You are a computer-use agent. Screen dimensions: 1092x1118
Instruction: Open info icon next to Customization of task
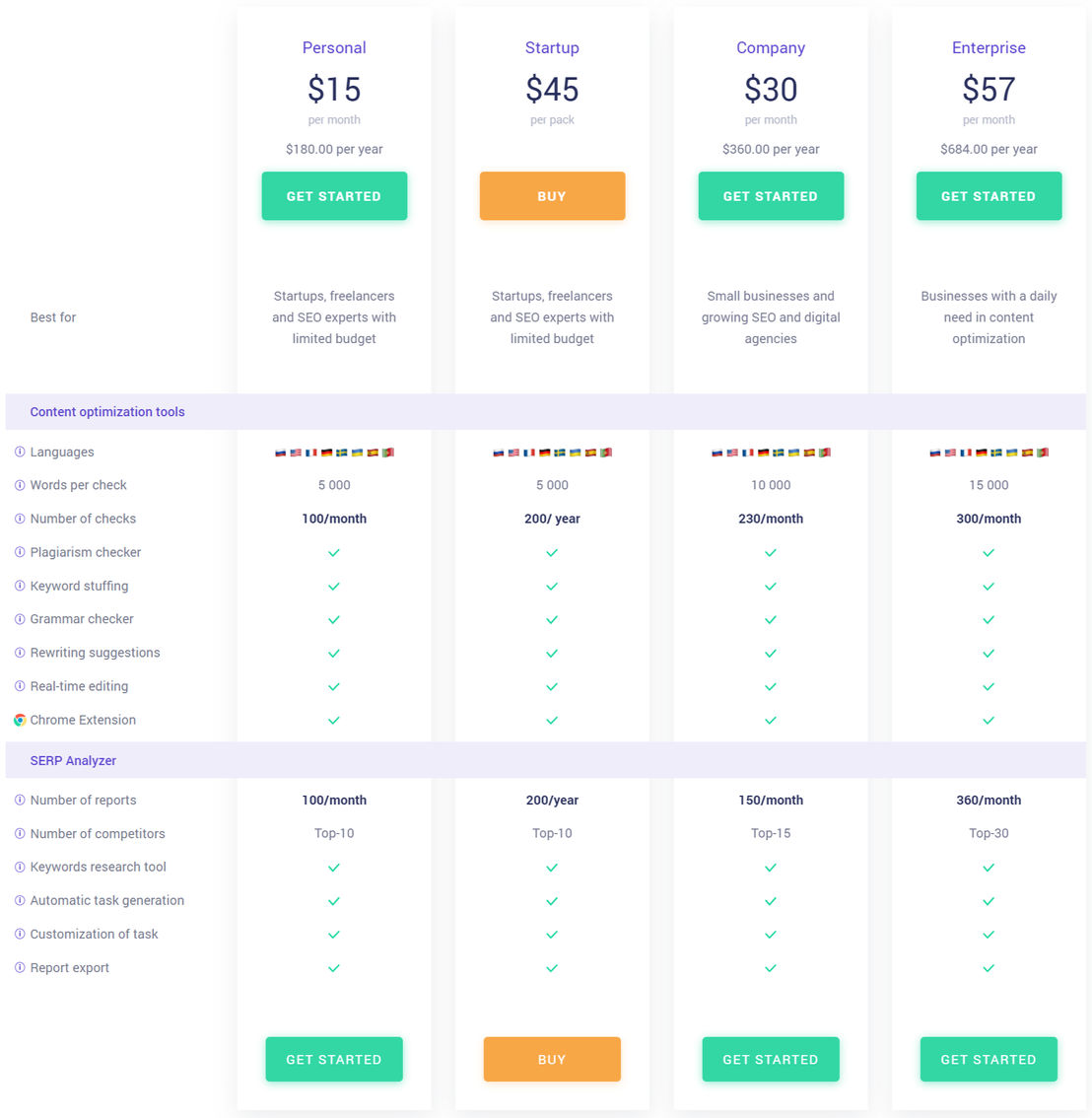[20, 934]
